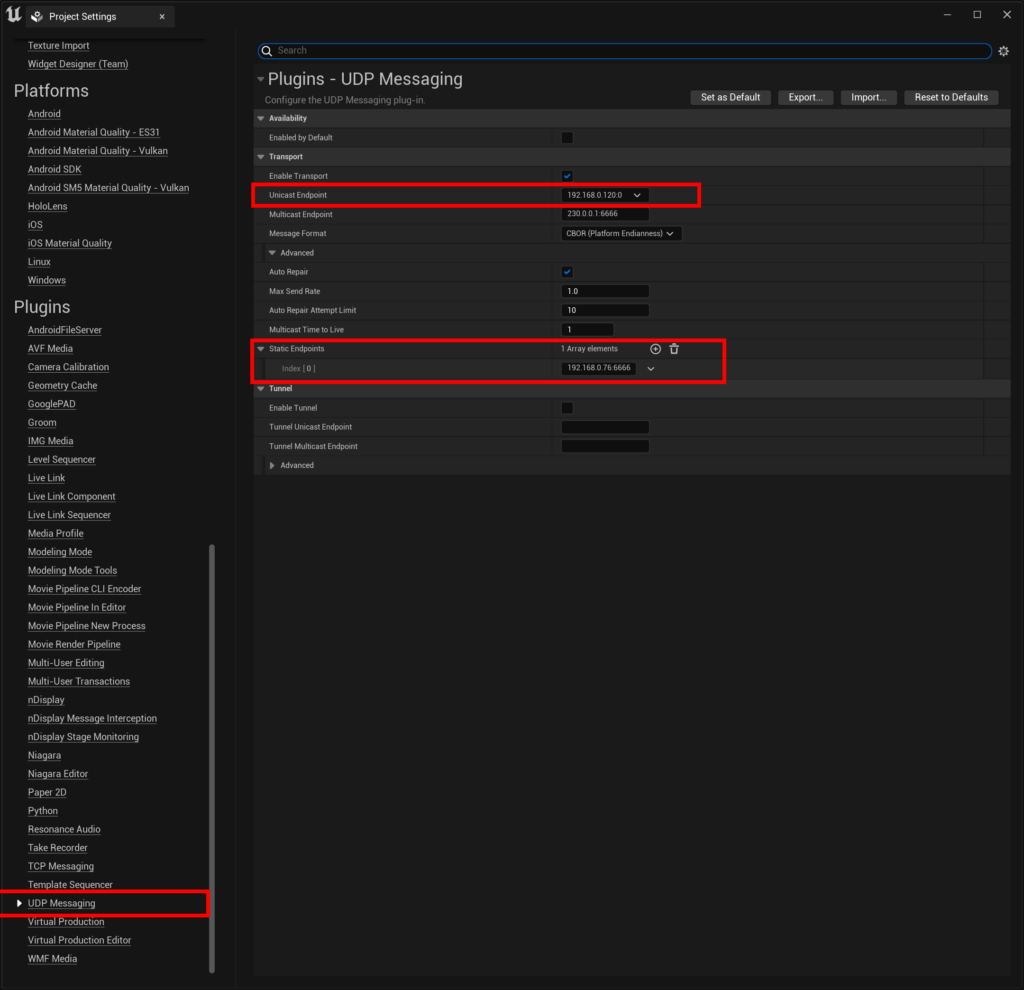Open Android platform settings
Screen dimensions: 1024x990
44,114
